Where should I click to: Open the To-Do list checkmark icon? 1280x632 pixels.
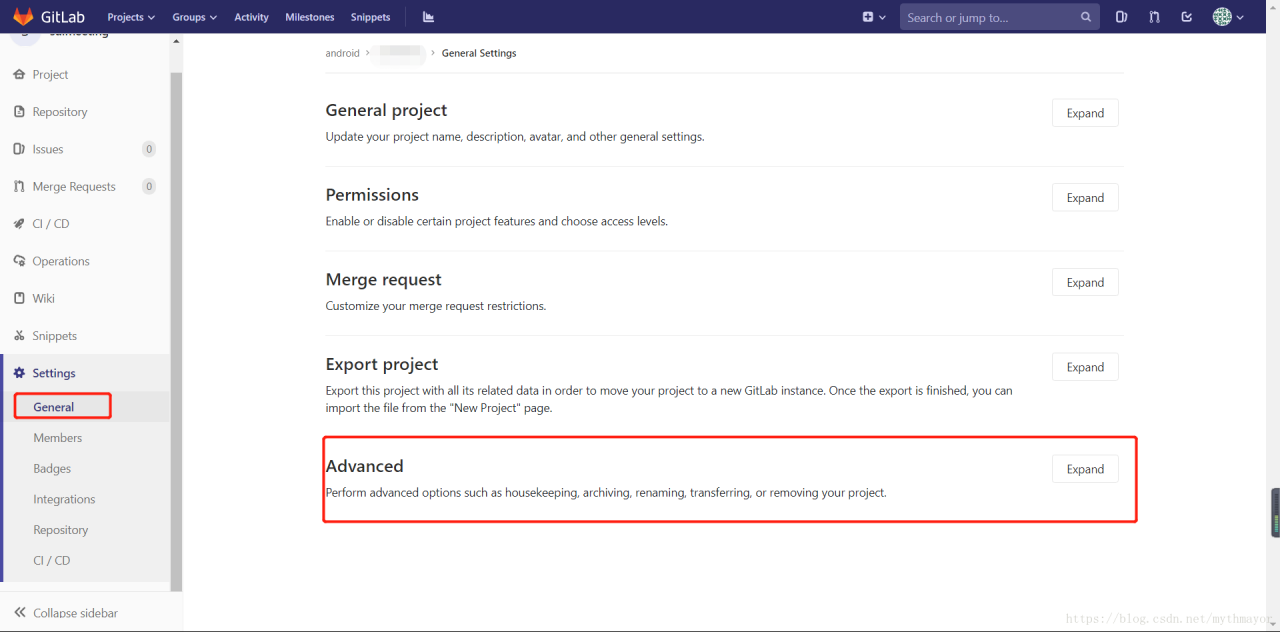1187,17
